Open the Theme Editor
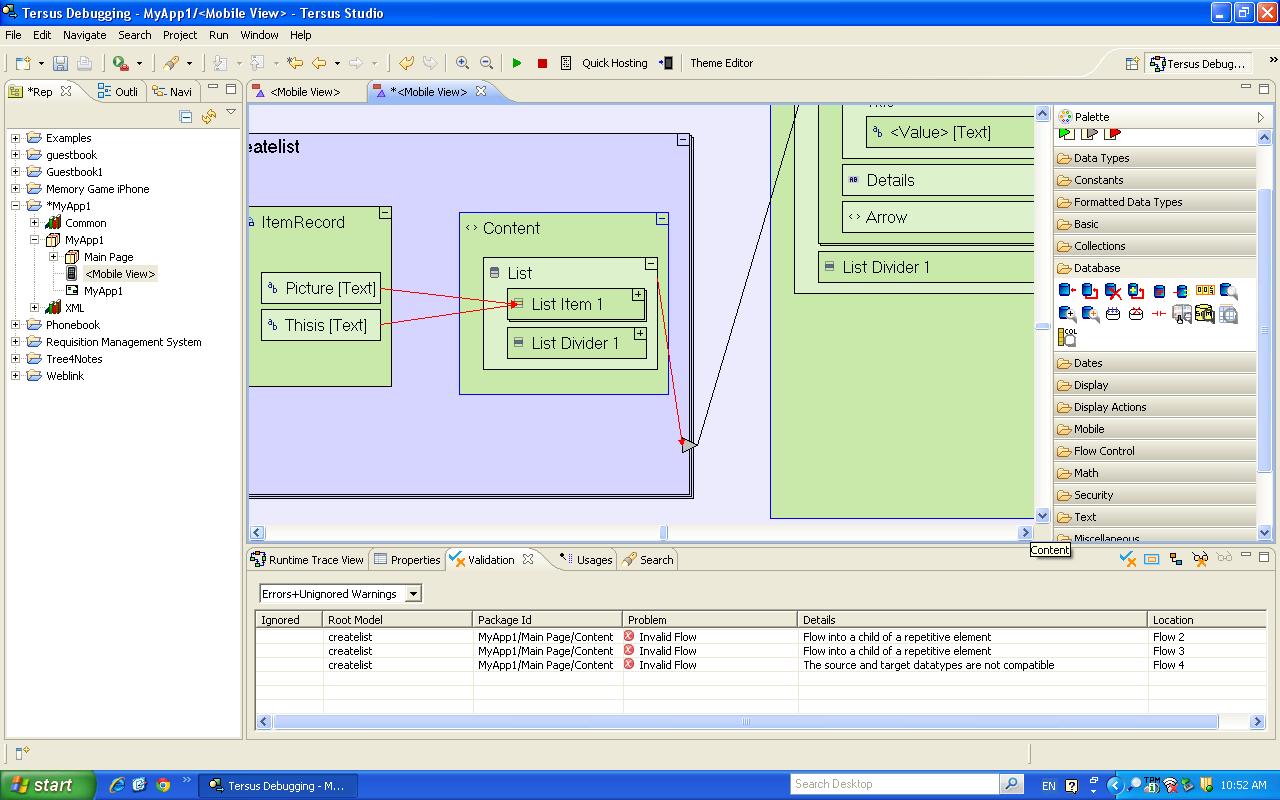Viewport: 1280px width, 800px height. (721, 63)
